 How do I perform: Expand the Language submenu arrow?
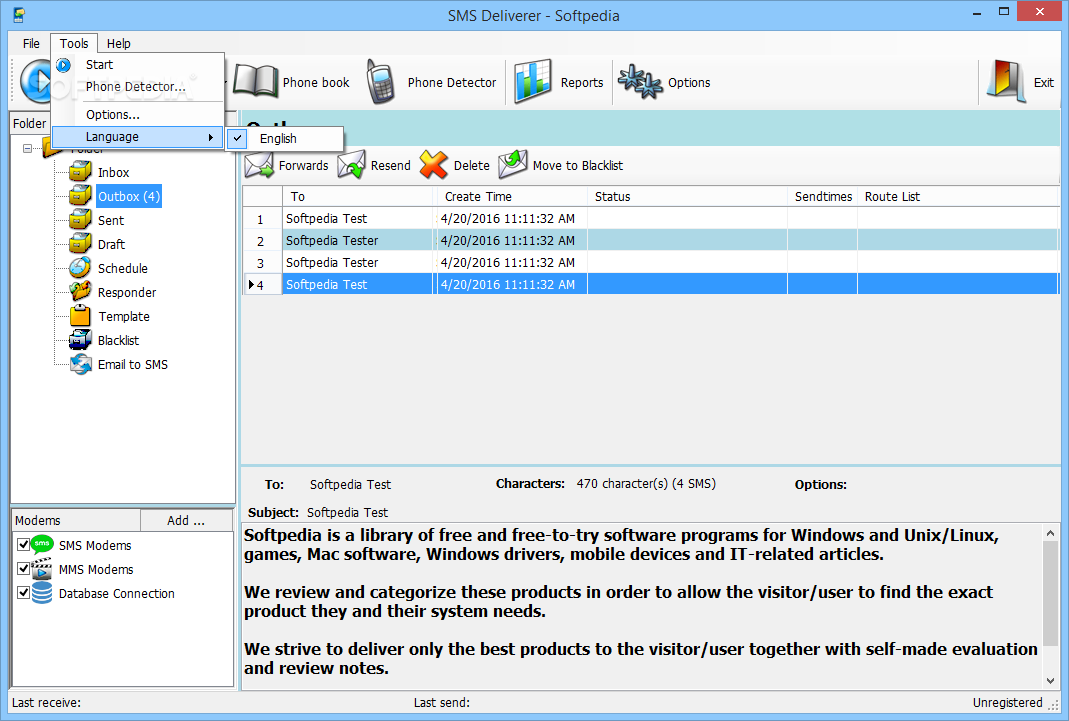pos(211,137)
